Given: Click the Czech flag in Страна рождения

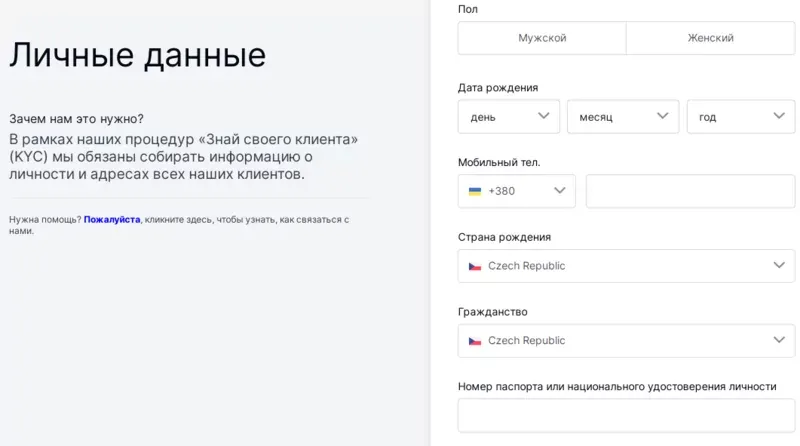Looking at the screenshot, I should point(475,266).
